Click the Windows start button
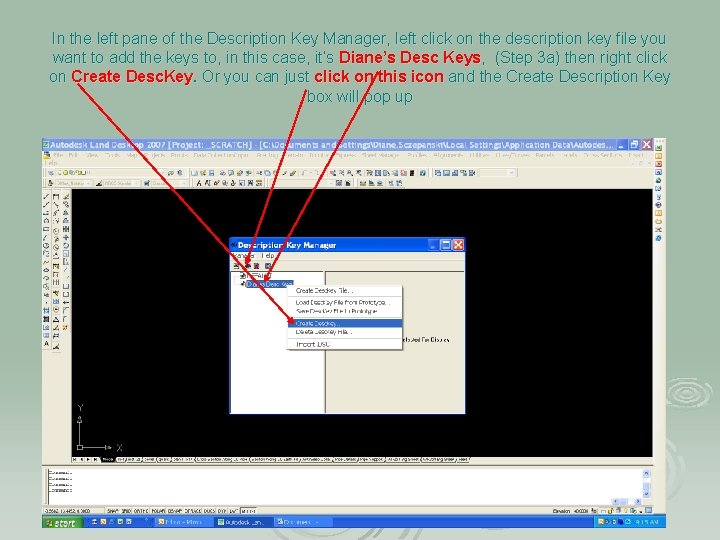This screenshot has height=540, width=720. click(62, 523)
